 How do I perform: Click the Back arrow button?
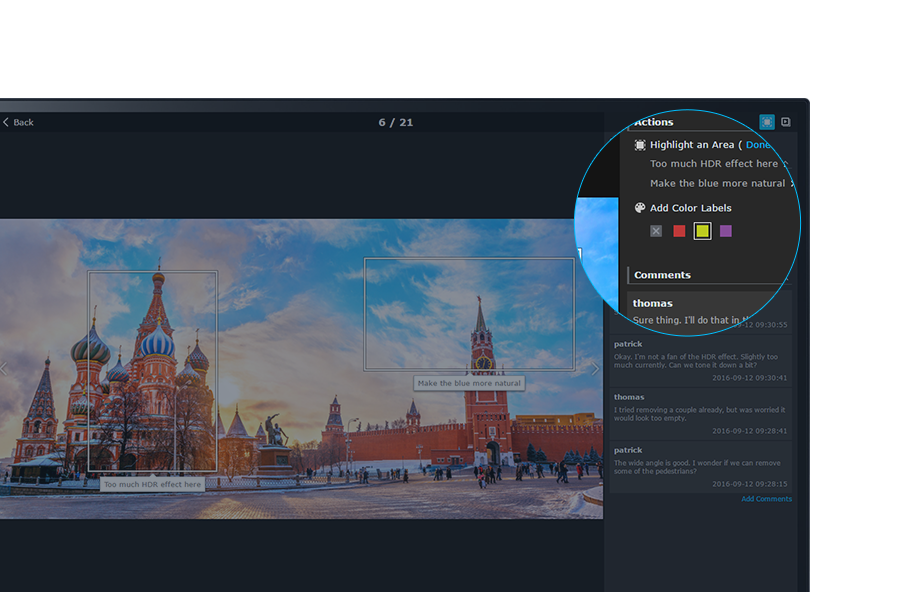(18, 122)
